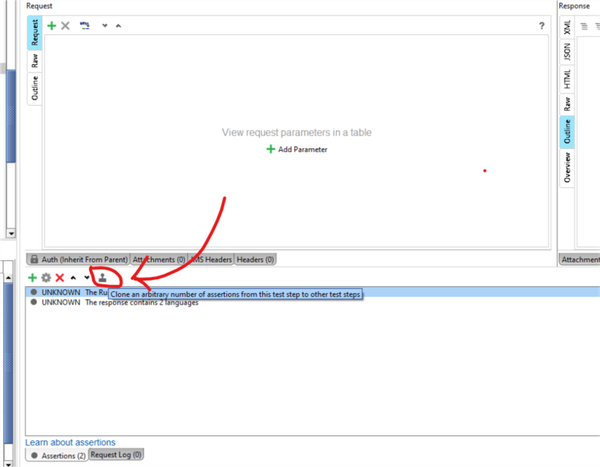Open the JMS Headers tab

click(211, 259)
